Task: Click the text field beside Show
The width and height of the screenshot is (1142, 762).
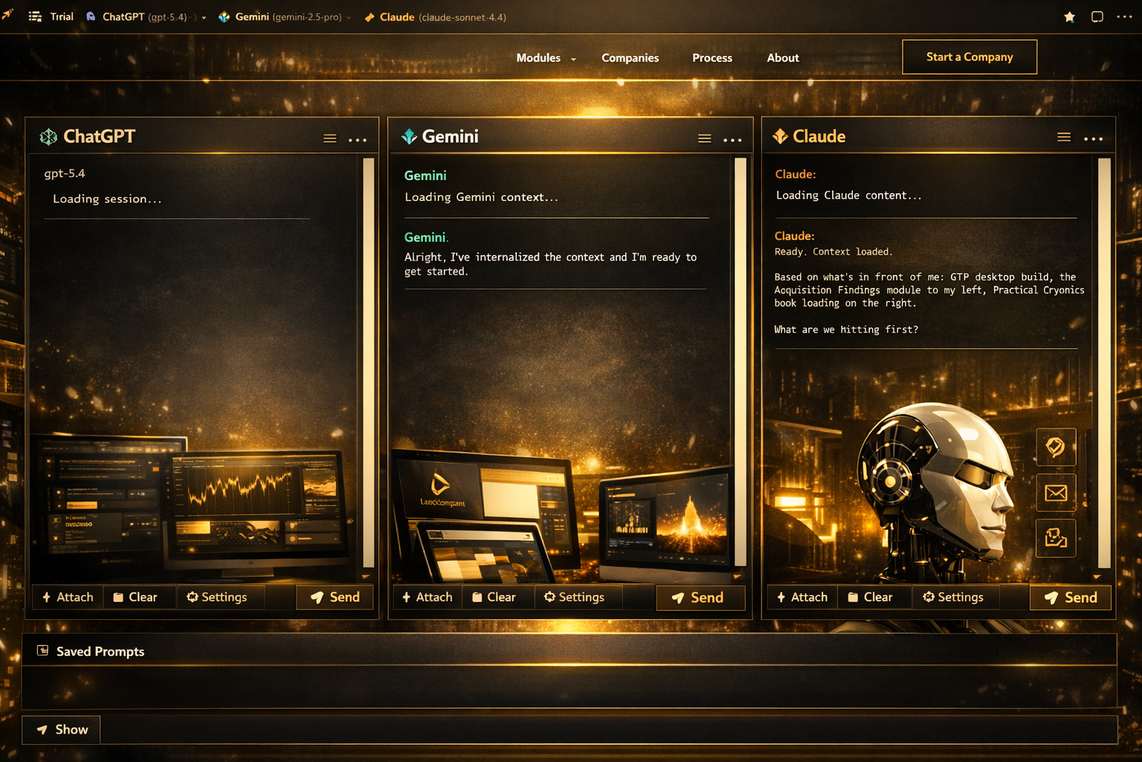Action: [x=608, y=729]
